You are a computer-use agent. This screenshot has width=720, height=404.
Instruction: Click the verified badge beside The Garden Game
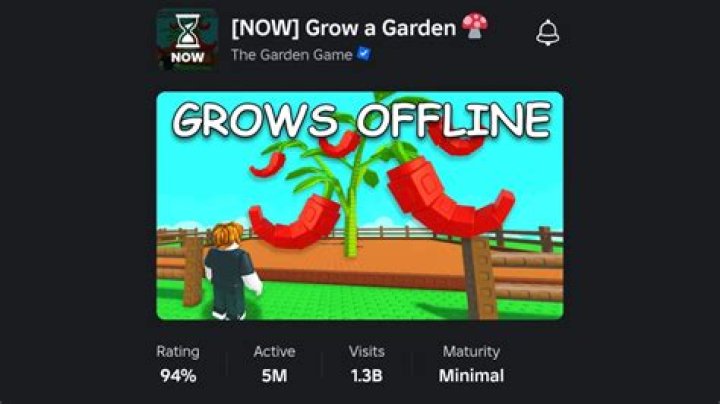click(x=364, y=54)
